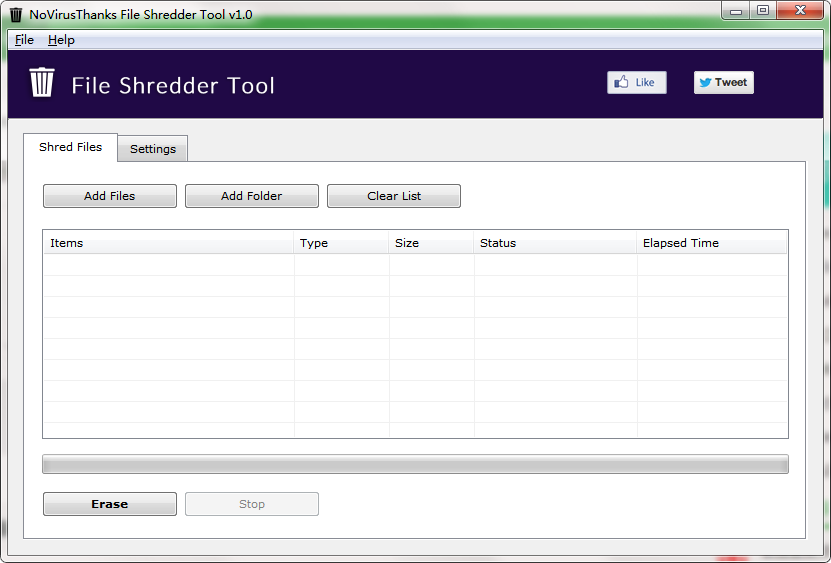The height and width of the screenshot is (563, 831).
Task: Close the File Shredder Tool window
Action: [800, 11]
